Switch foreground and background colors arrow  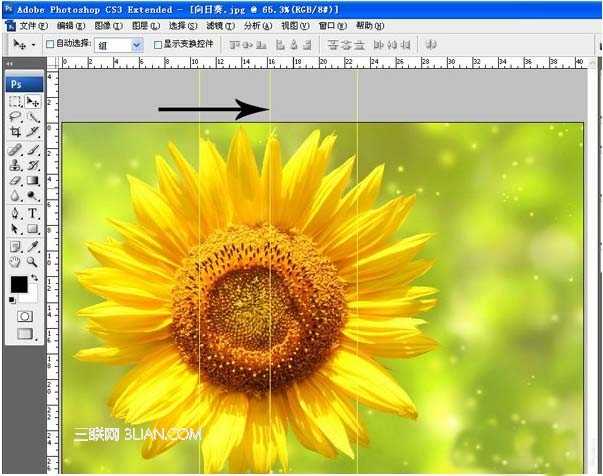pos(34,278)
